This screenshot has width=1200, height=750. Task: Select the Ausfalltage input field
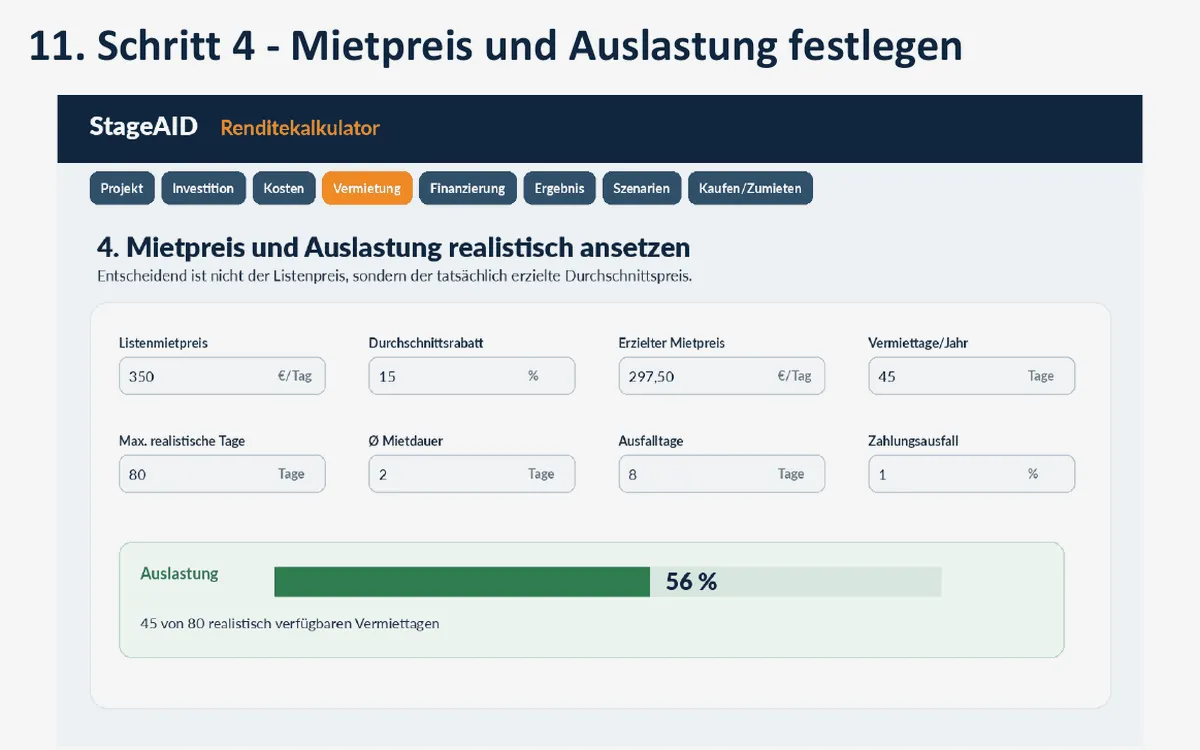[722, 474]
